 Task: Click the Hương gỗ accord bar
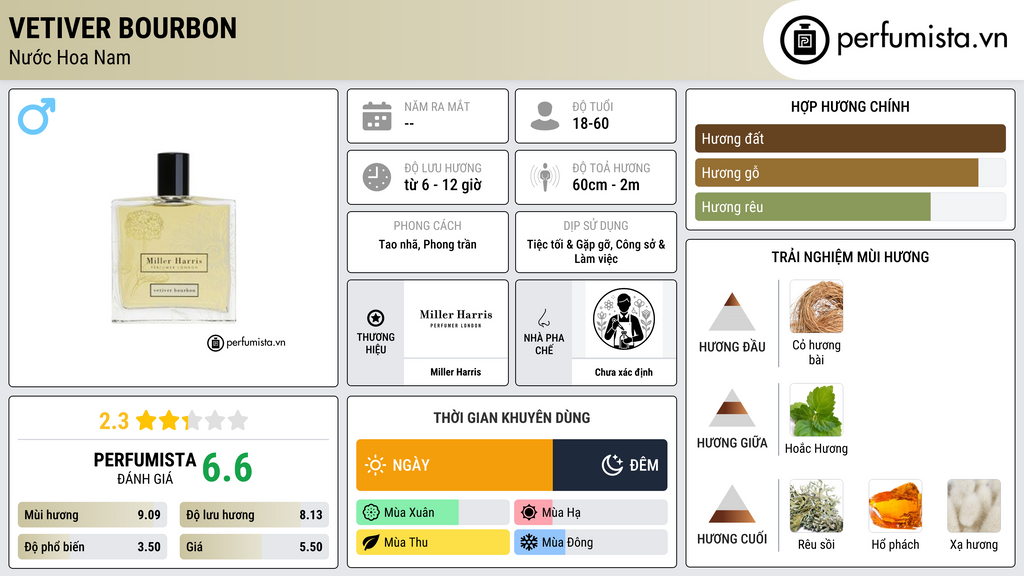[x=850, y=172]
